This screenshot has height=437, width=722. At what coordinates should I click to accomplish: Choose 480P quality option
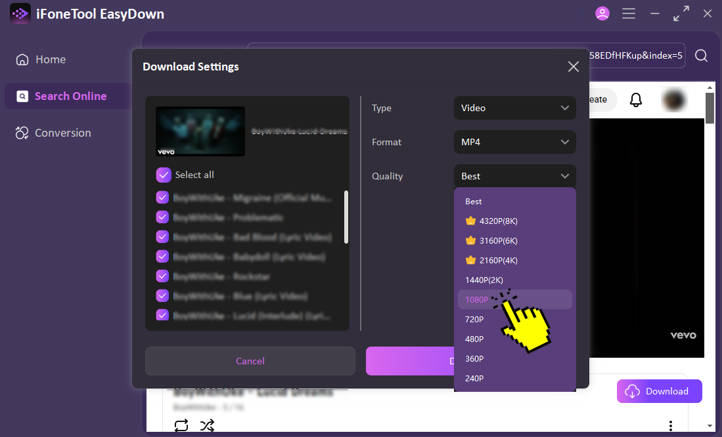(x=515, y=339)
